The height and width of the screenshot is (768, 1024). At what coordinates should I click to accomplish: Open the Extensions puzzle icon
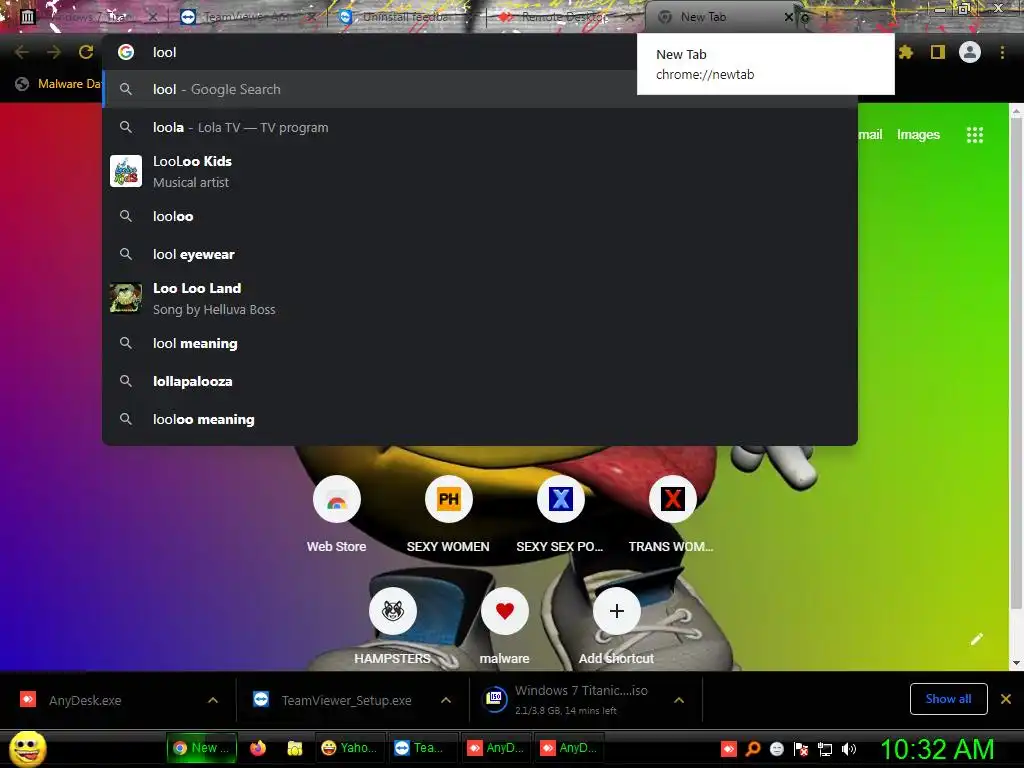tap(906, 52)
